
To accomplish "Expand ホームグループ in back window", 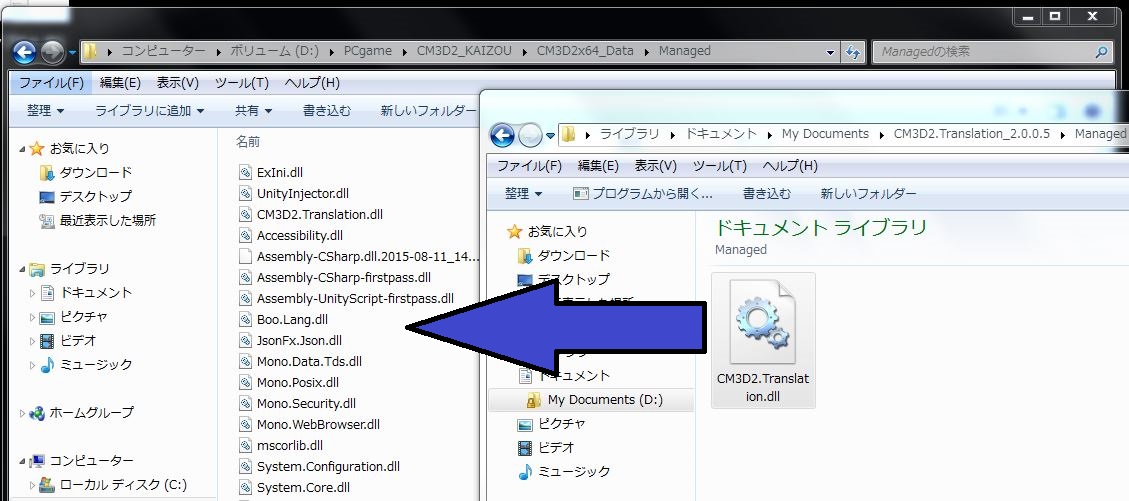I will [22, 413].
